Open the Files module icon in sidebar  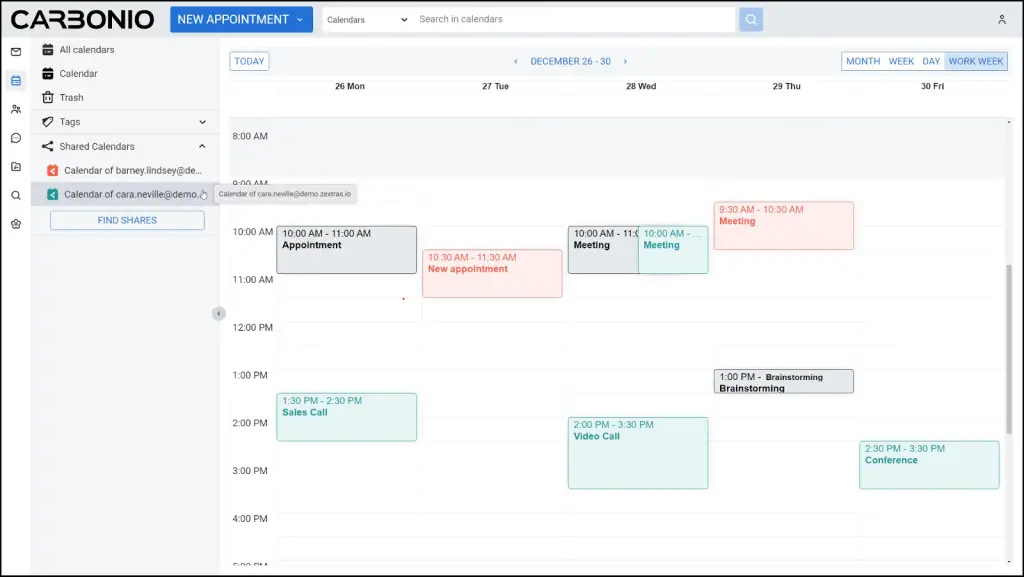(x=16, y=166)
